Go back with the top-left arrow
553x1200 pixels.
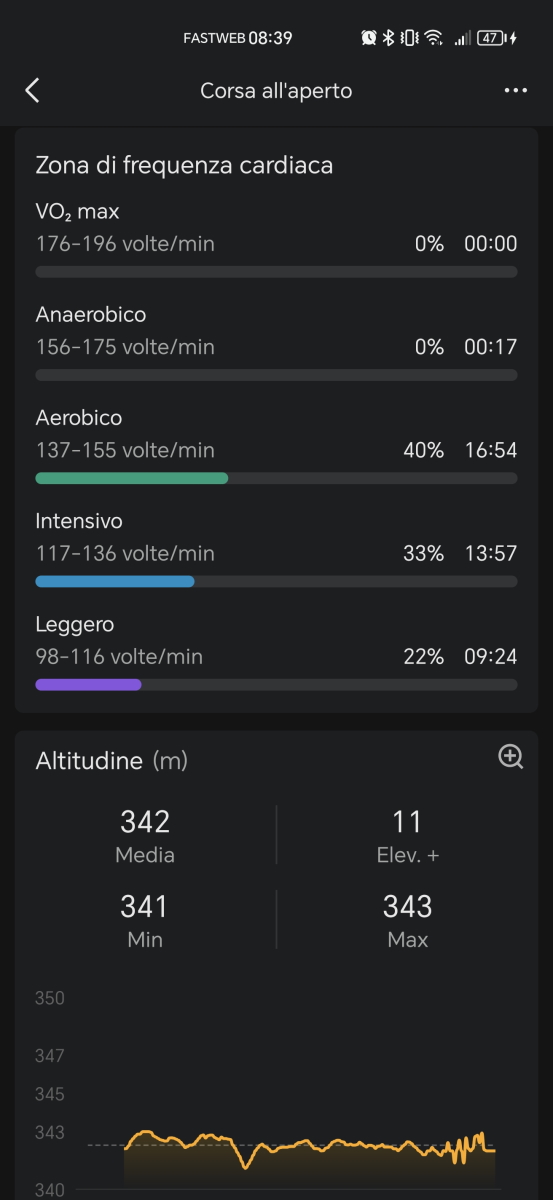pos(32,90)
